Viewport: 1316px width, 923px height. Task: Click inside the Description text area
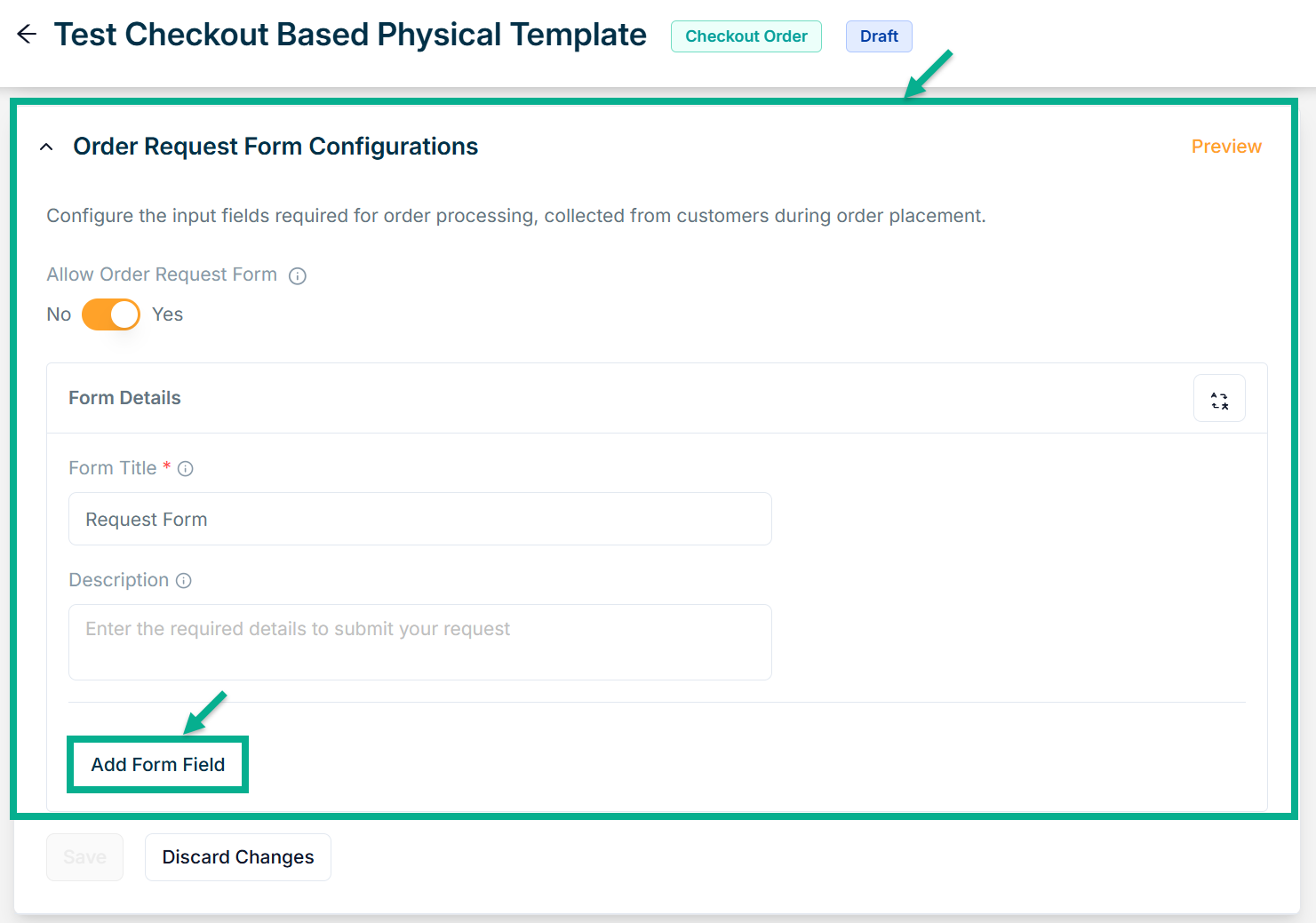coord(419,641)
